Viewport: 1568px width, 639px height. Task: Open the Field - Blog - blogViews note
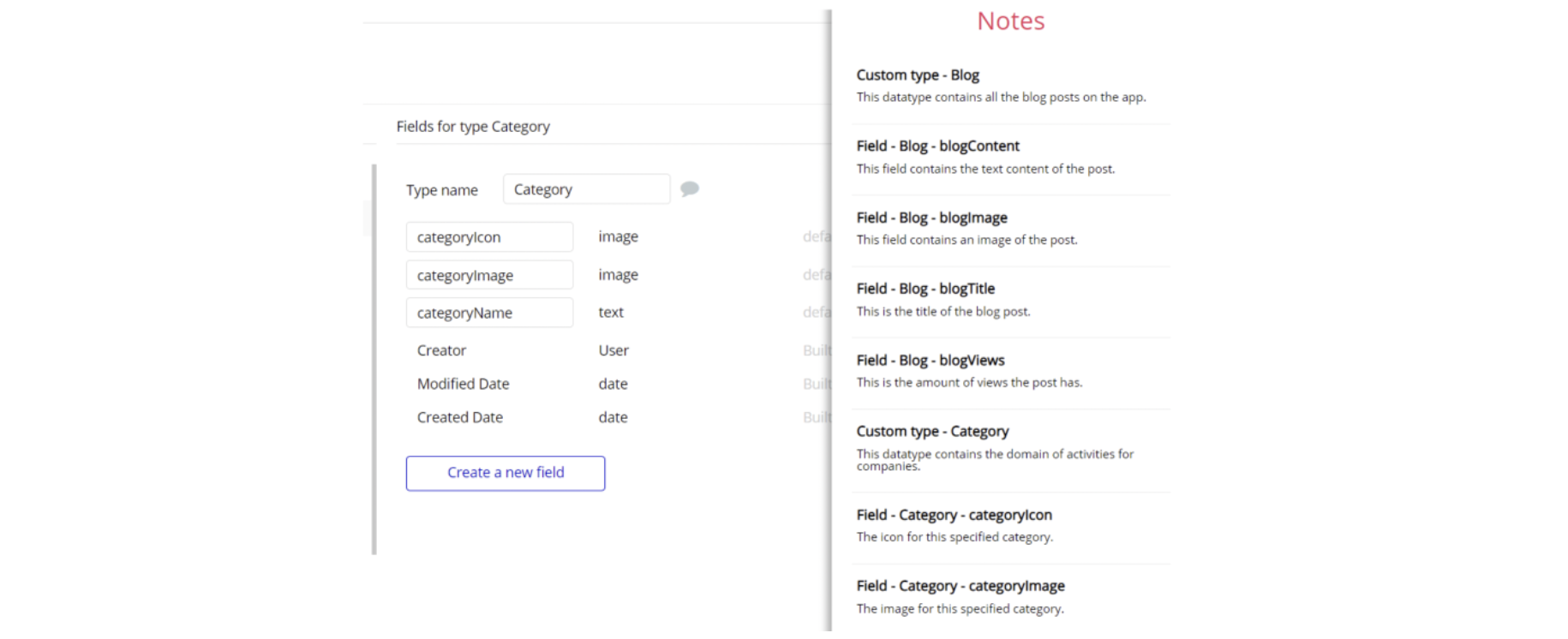(x=930, y=361)
